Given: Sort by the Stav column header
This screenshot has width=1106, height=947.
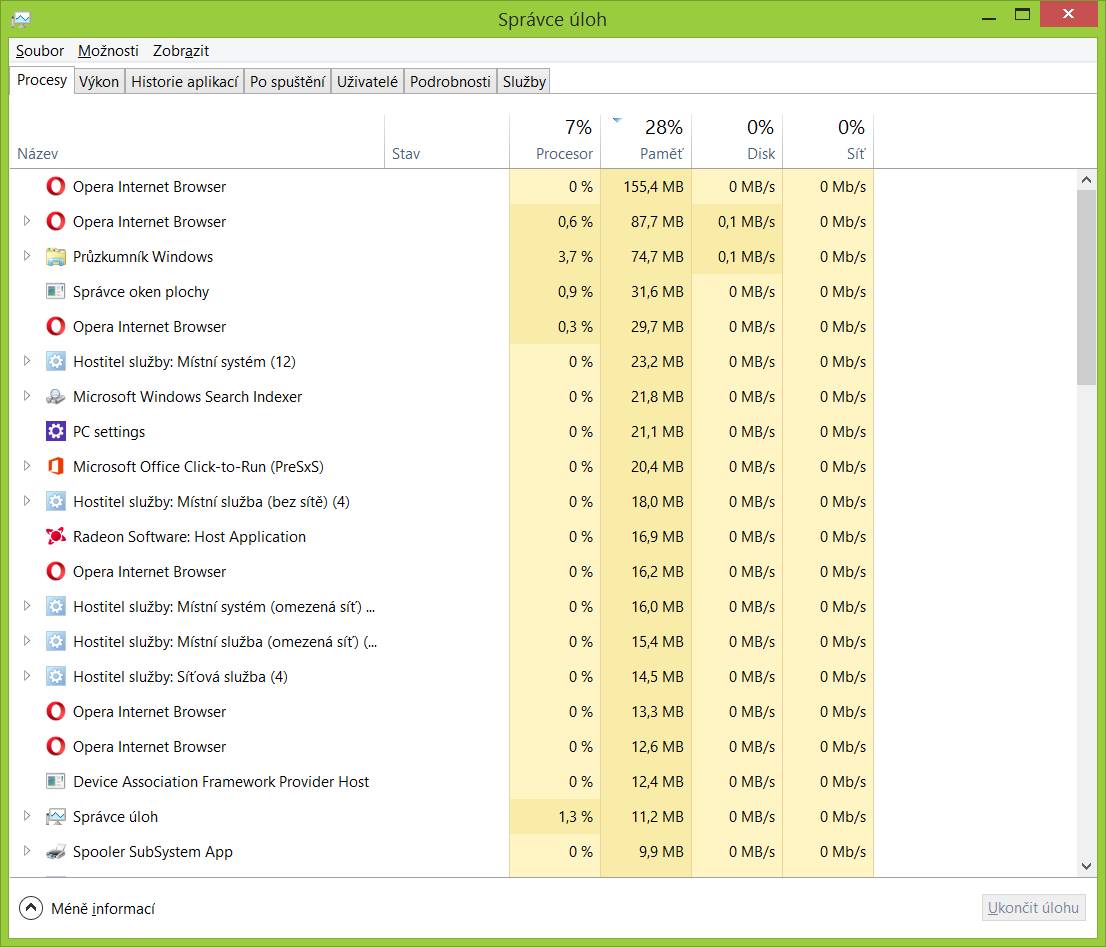Looking at the screenshot, I should [x=447, y=141].
